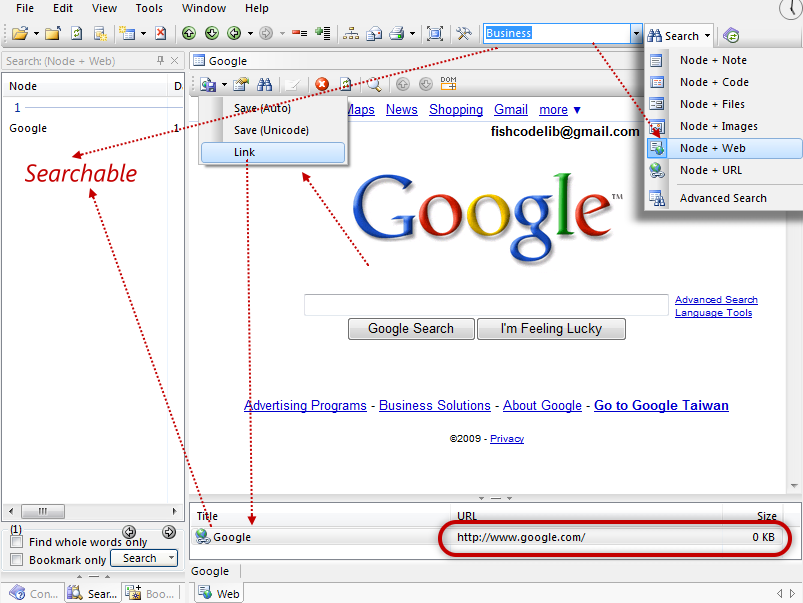Switch to Sear... tab in left panel
This screenshot has height=603, width=803.
point(93,593)
